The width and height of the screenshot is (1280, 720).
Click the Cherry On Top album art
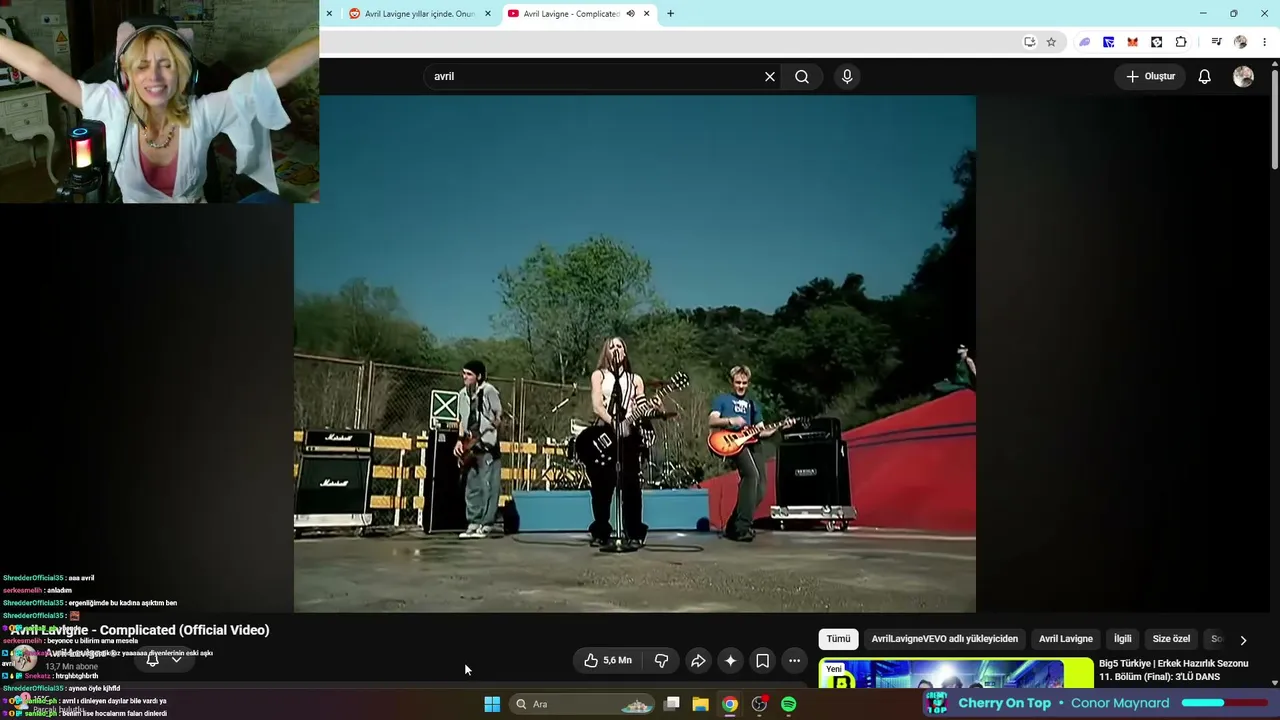tap(937, 703)
